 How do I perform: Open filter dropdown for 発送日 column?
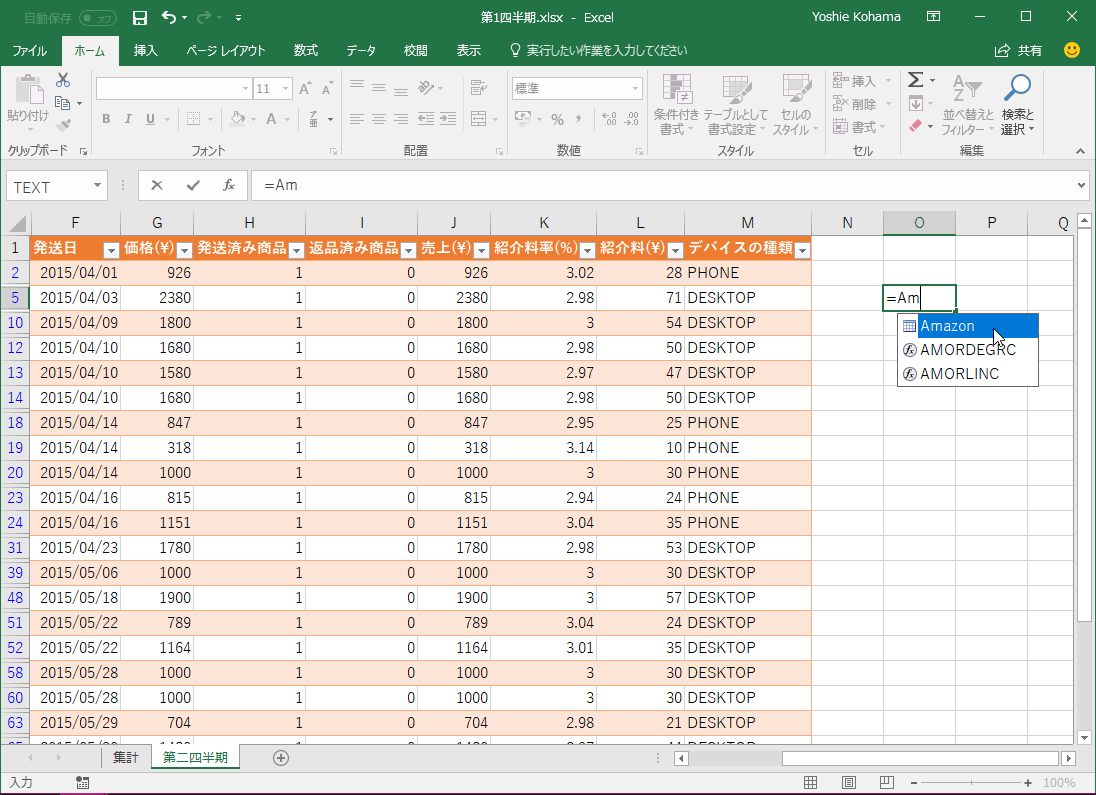(111, 250)
